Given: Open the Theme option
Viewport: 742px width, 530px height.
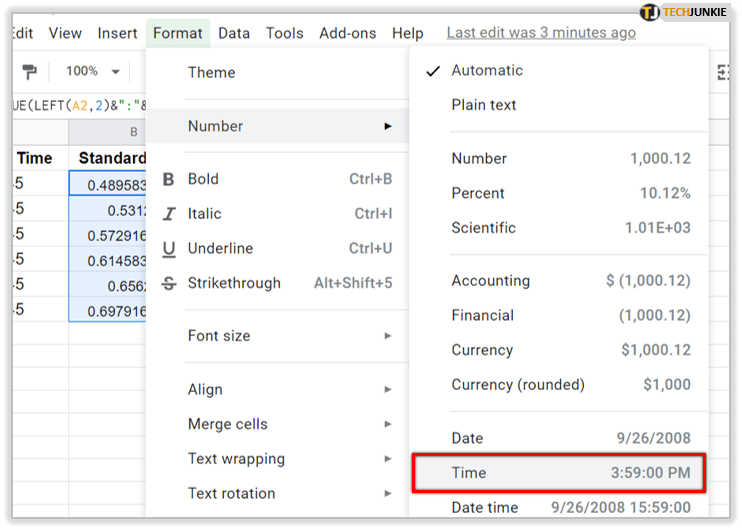Looking at the screenshot, I should click(212, 72).
